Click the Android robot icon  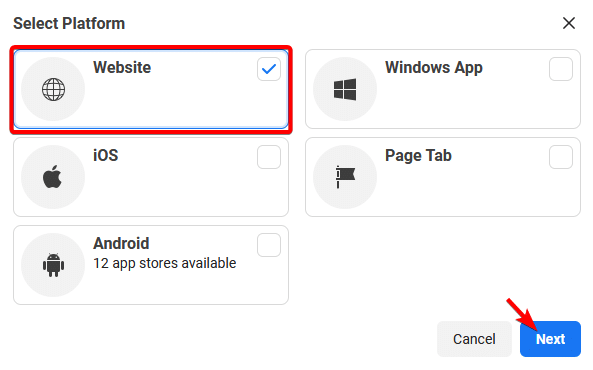click(x=53, y=265)
